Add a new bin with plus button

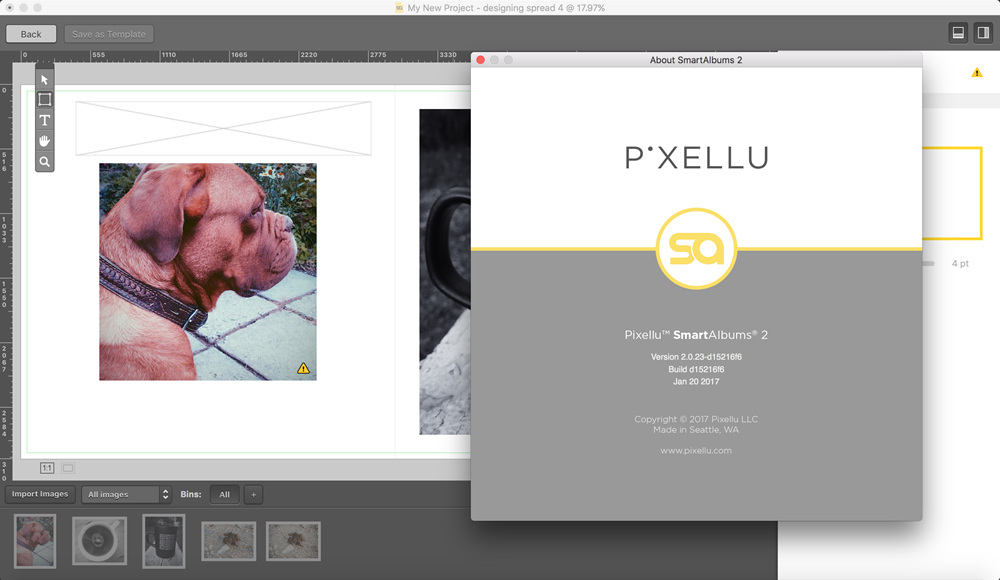tap(253, 494)
